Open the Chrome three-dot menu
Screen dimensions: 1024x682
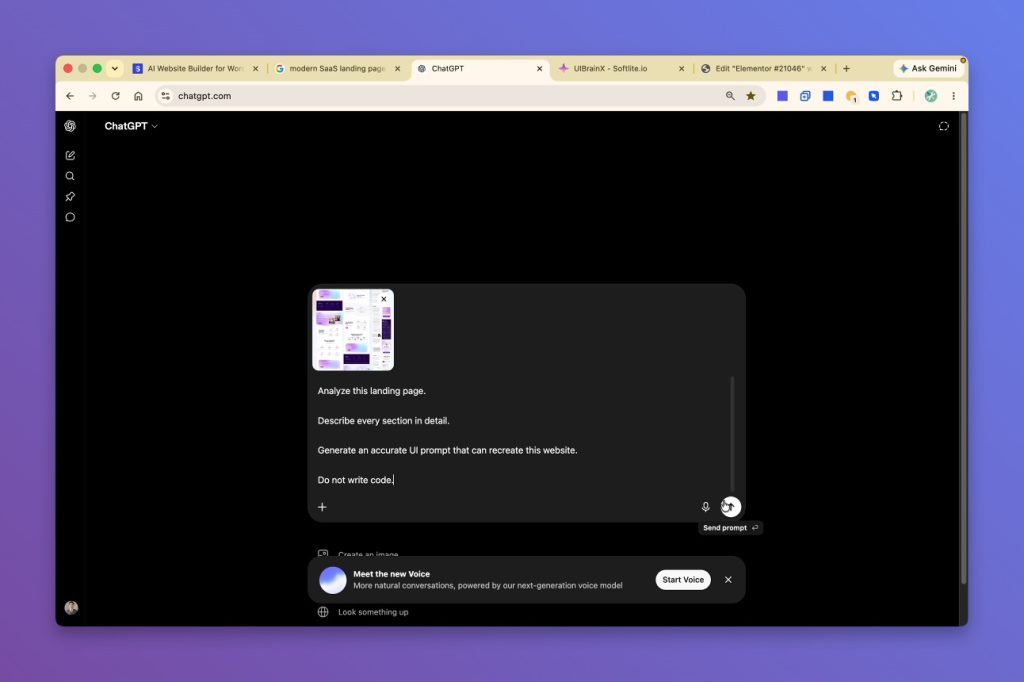click(x=953, y=96)
